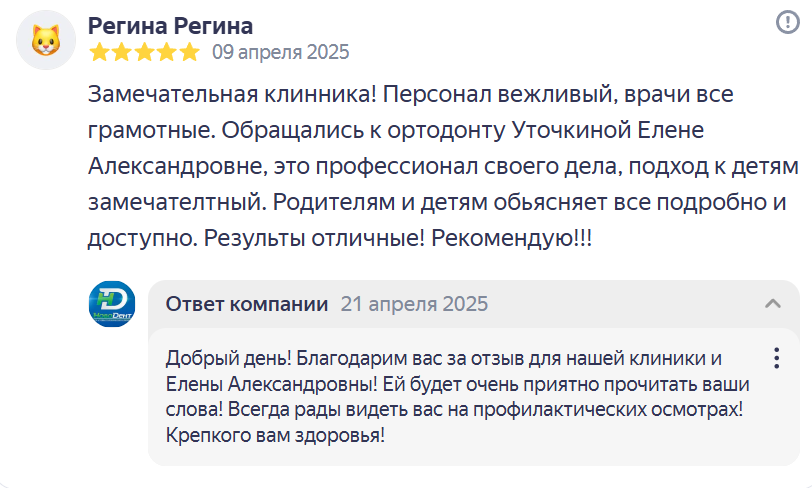This screenshot has height=488, width=812.
Task: Click the second rating star
Action: 121,51
